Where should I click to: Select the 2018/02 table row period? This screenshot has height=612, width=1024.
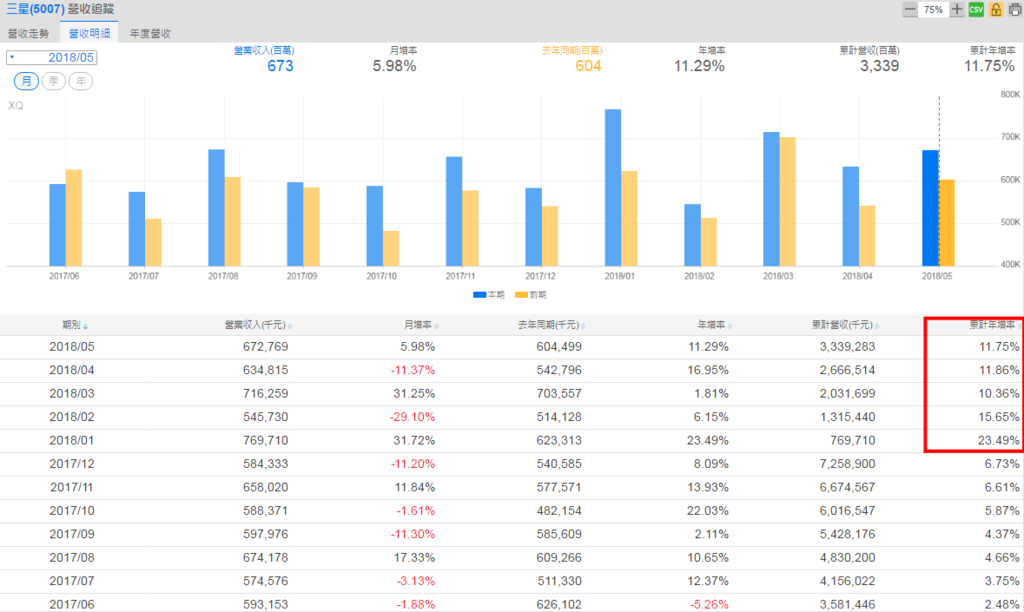(72, 417)
